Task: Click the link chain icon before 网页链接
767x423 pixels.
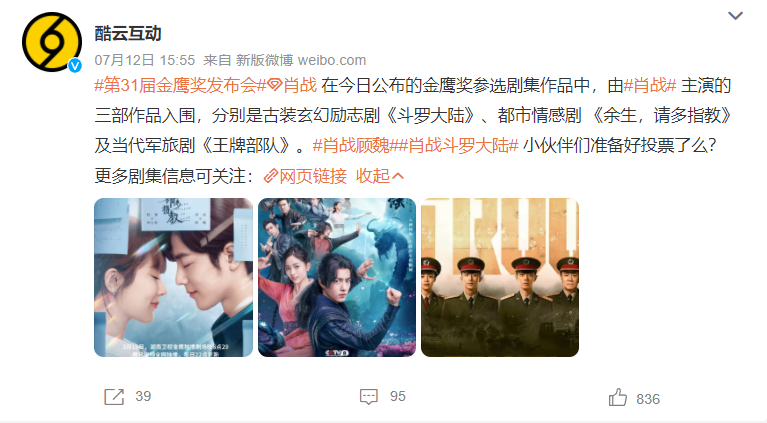Action: tap(271, 176)
